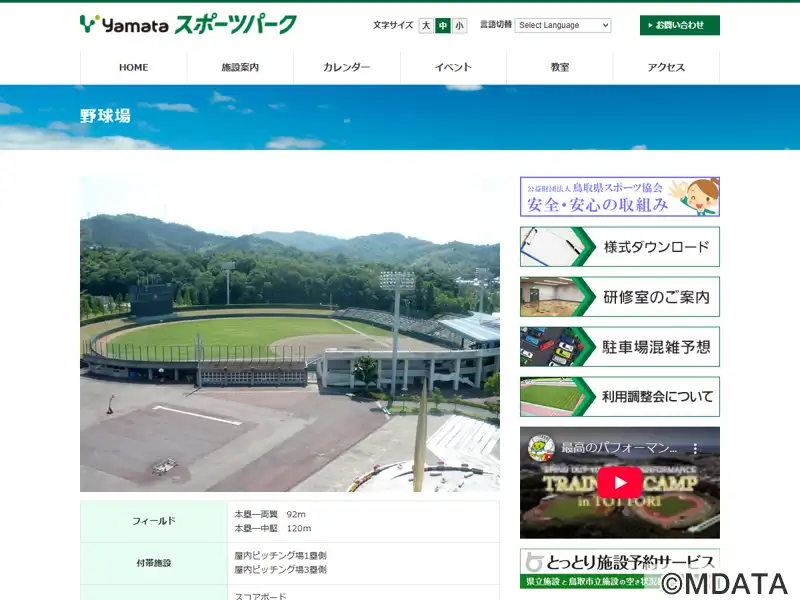Set font size to 中 (medium)
This screenshot has height=600, width=800.
click(x=443, y=26)
